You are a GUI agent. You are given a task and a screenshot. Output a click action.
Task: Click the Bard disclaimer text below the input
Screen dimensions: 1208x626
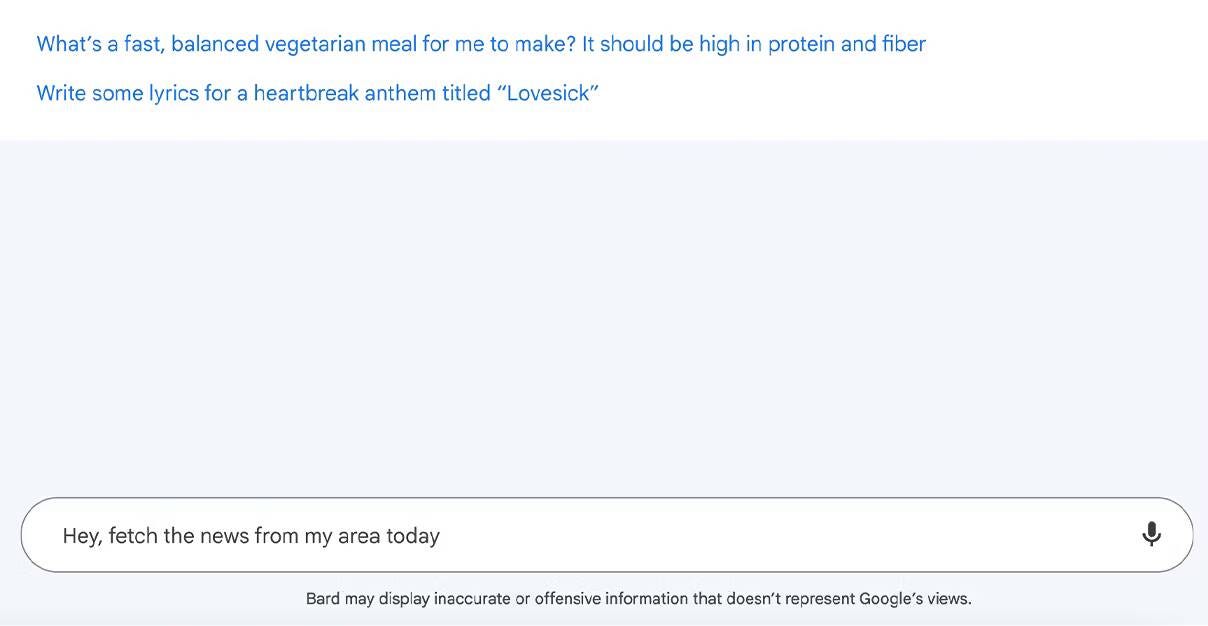pyautogui.click(x=638, y=597)
